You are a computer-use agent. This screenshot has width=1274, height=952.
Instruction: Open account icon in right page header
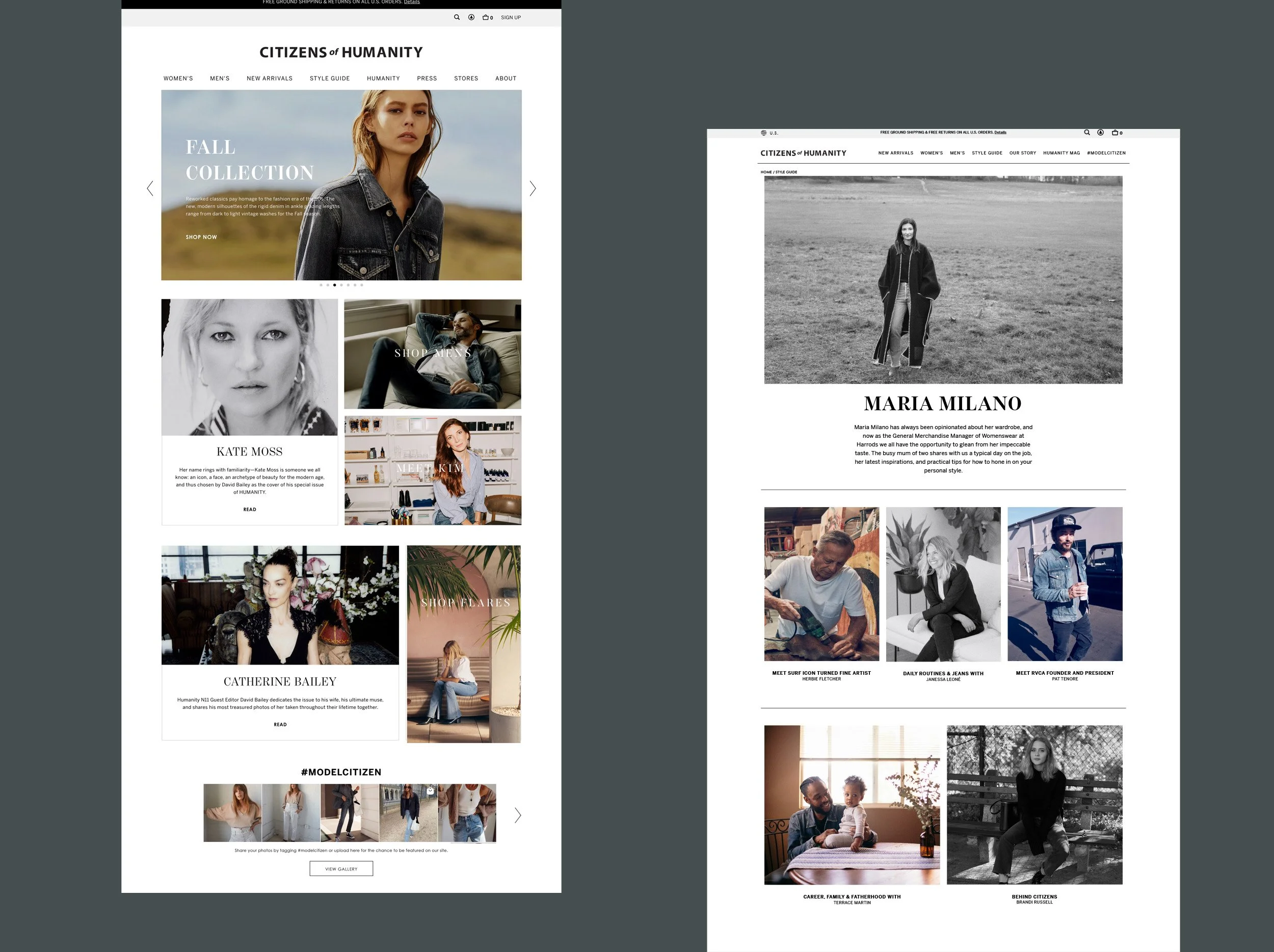pyautogui.click(x=1100, y=133)
